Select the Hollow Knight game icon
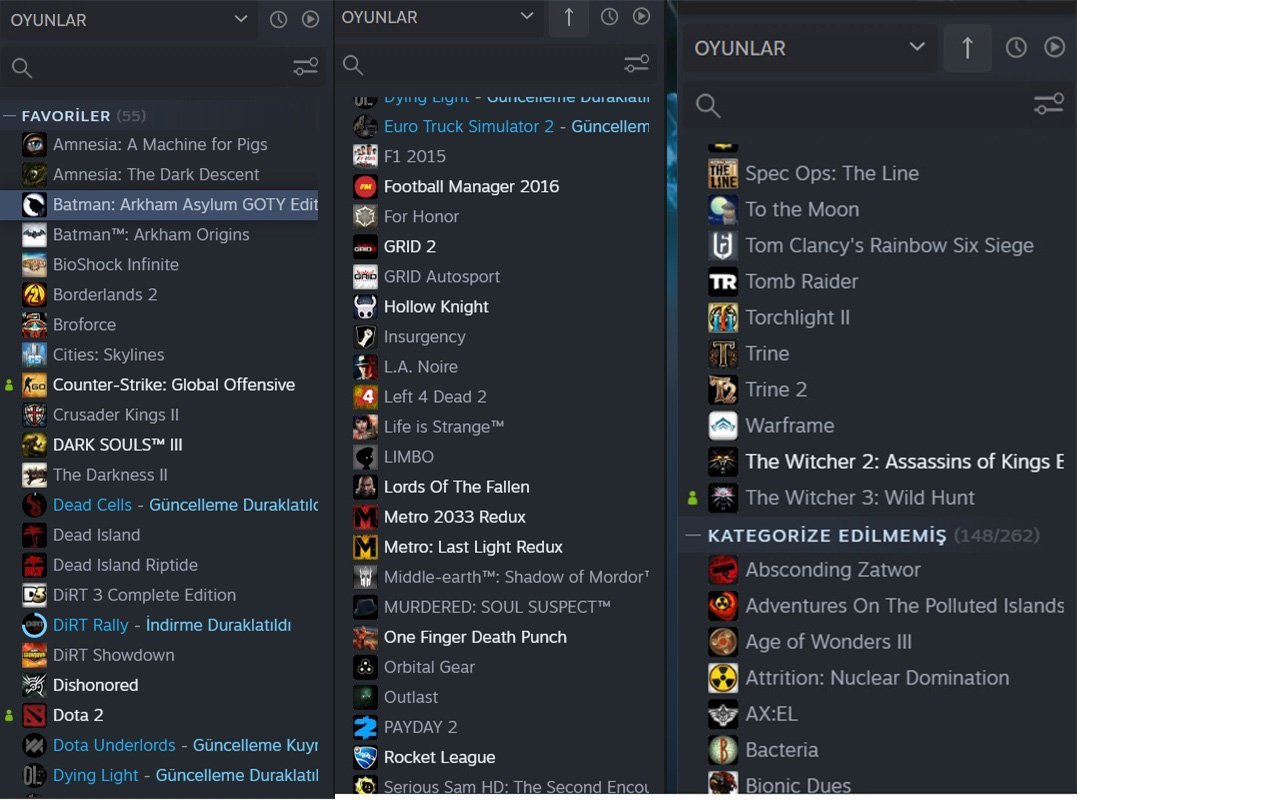The image size is (1280, 800). click(x=365, y=307)
